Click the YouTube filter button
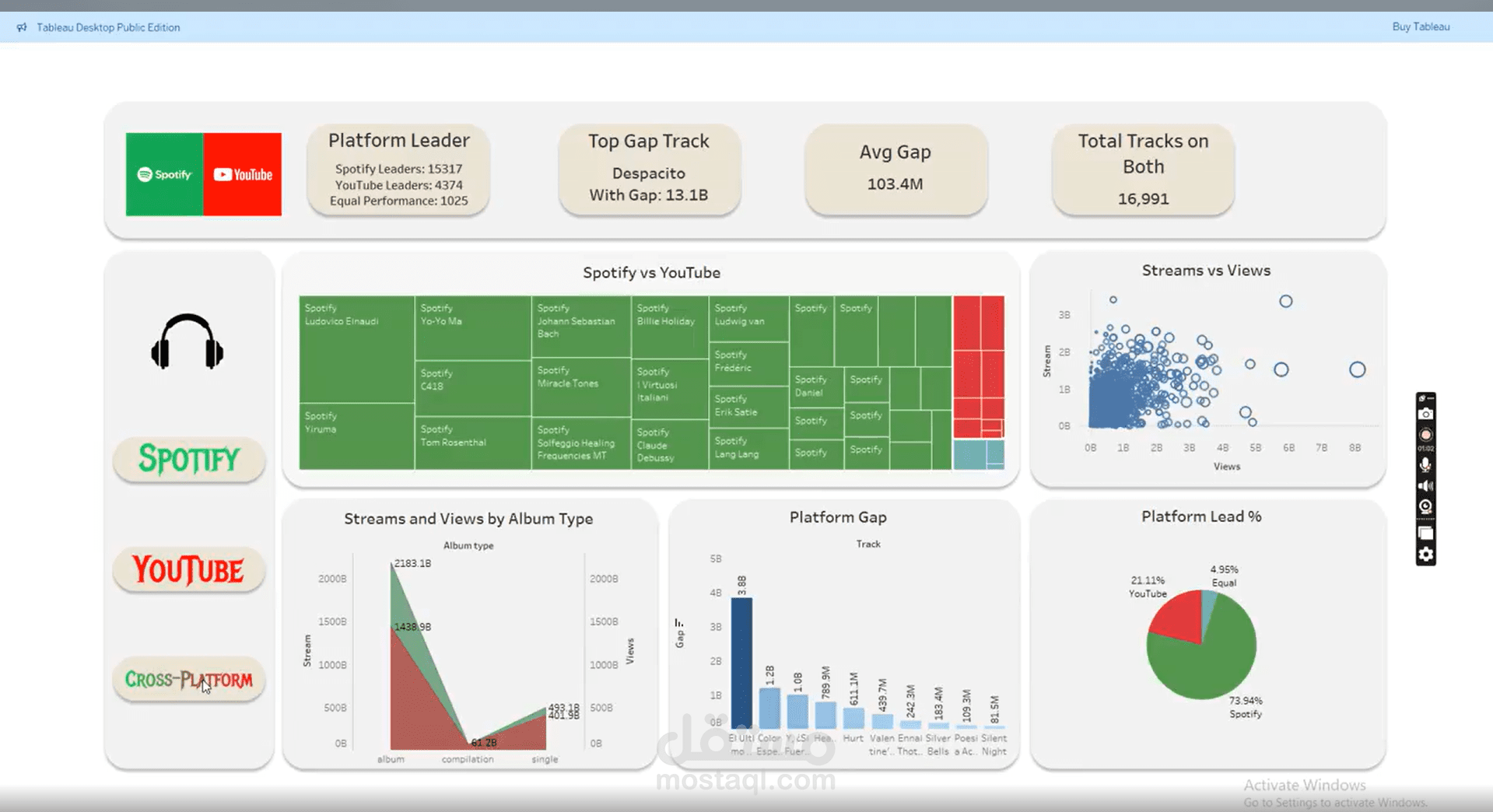 [189, 569]
